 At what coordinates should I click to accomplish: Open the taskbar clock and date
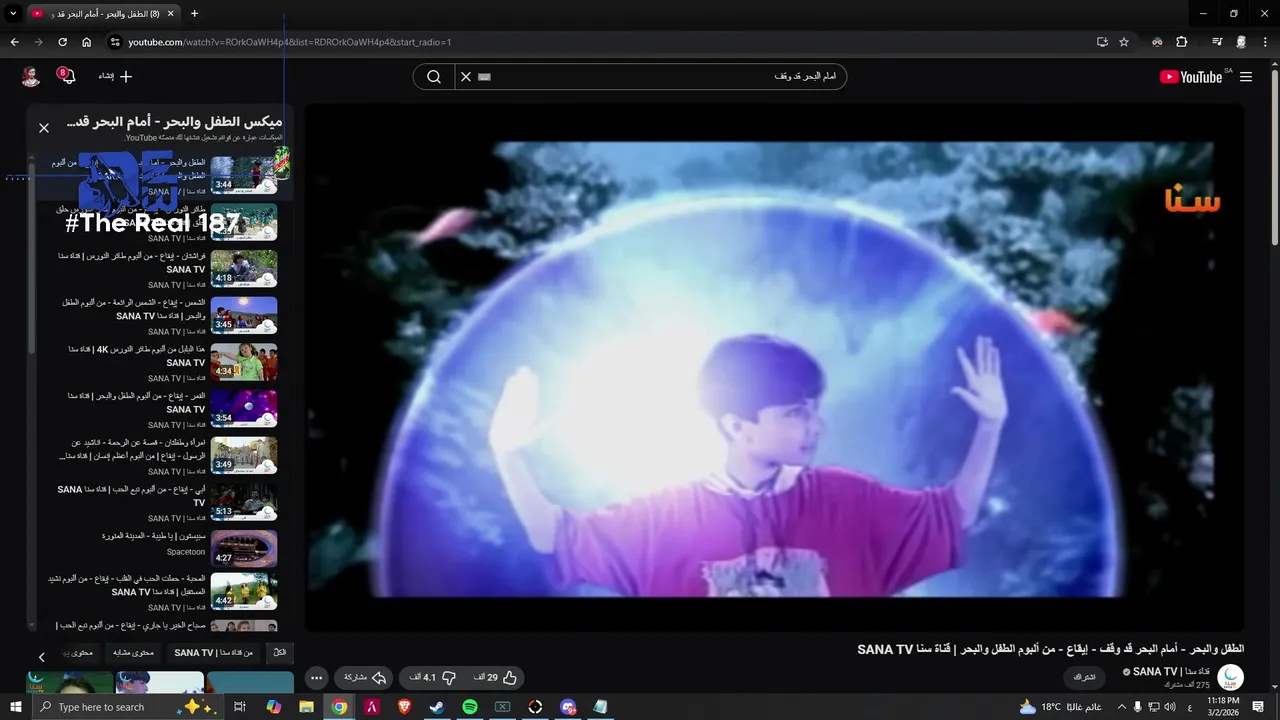click(x=1222, y=707)
